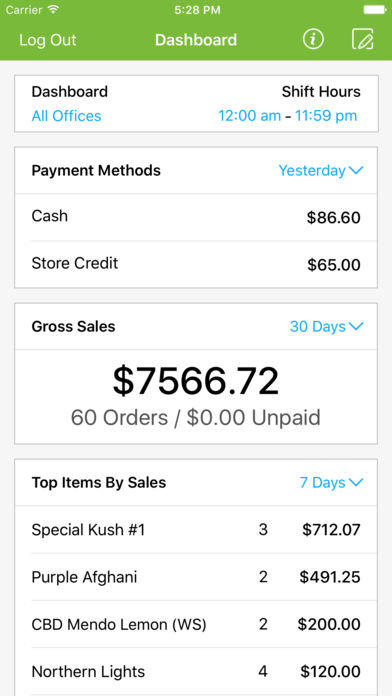Screen dimensions: 392x696
Task: Edit the 11:59 pm shift end time
Action: 326,116
